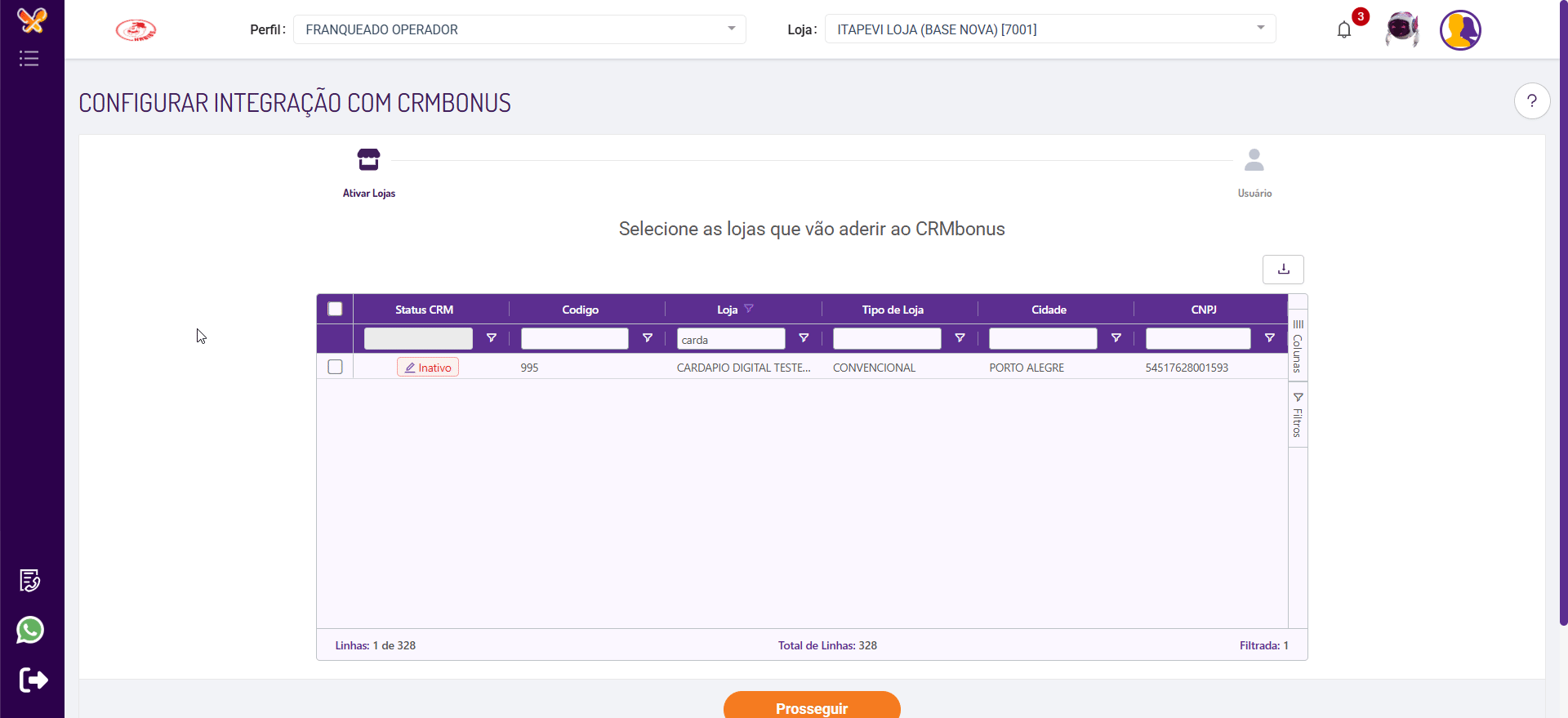Click the CNPJ filter input field

click(1198, 339)
